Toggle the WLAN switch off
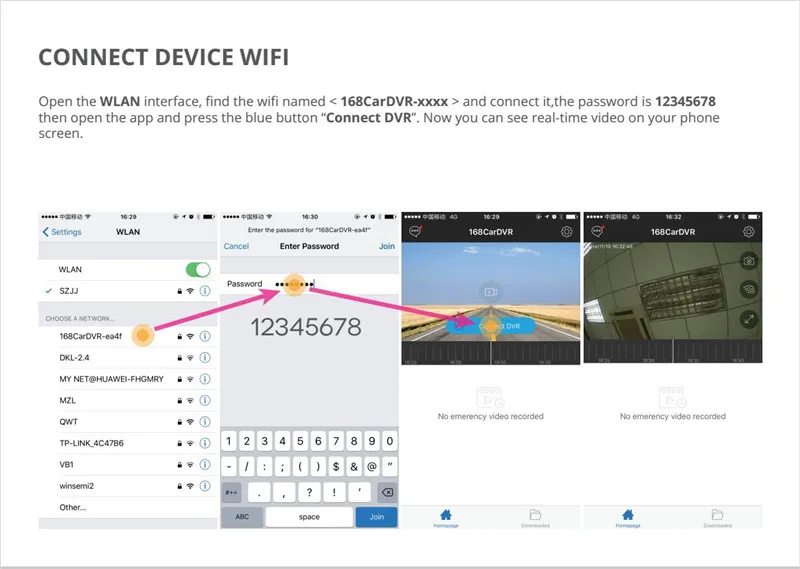Viewport: 800px width, 569px height. coord(198,269)
